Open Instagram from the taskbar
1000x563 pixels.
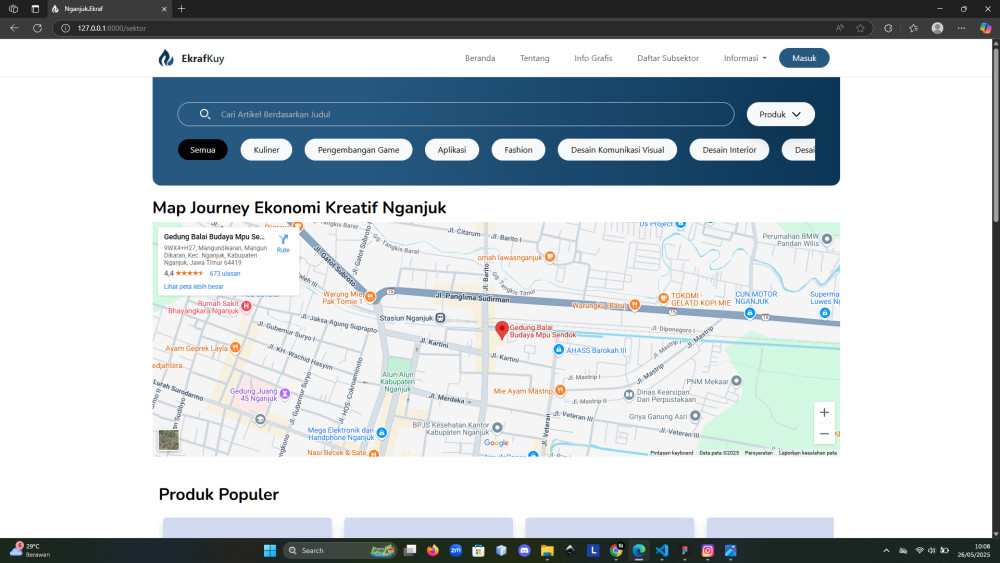coord(707,550)
